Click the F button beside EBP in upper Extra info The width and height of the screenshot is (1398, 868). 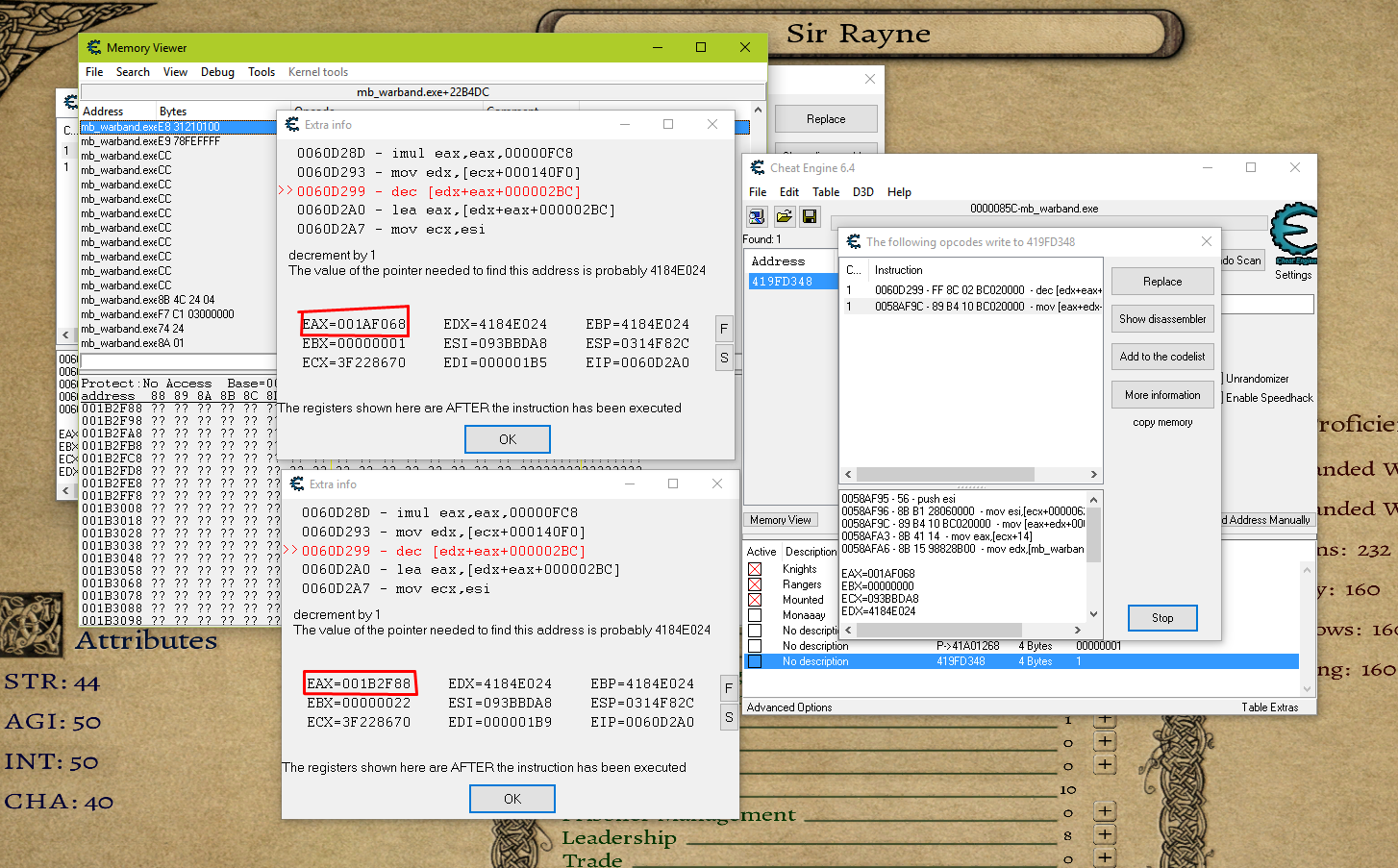[x=724, y=329]
